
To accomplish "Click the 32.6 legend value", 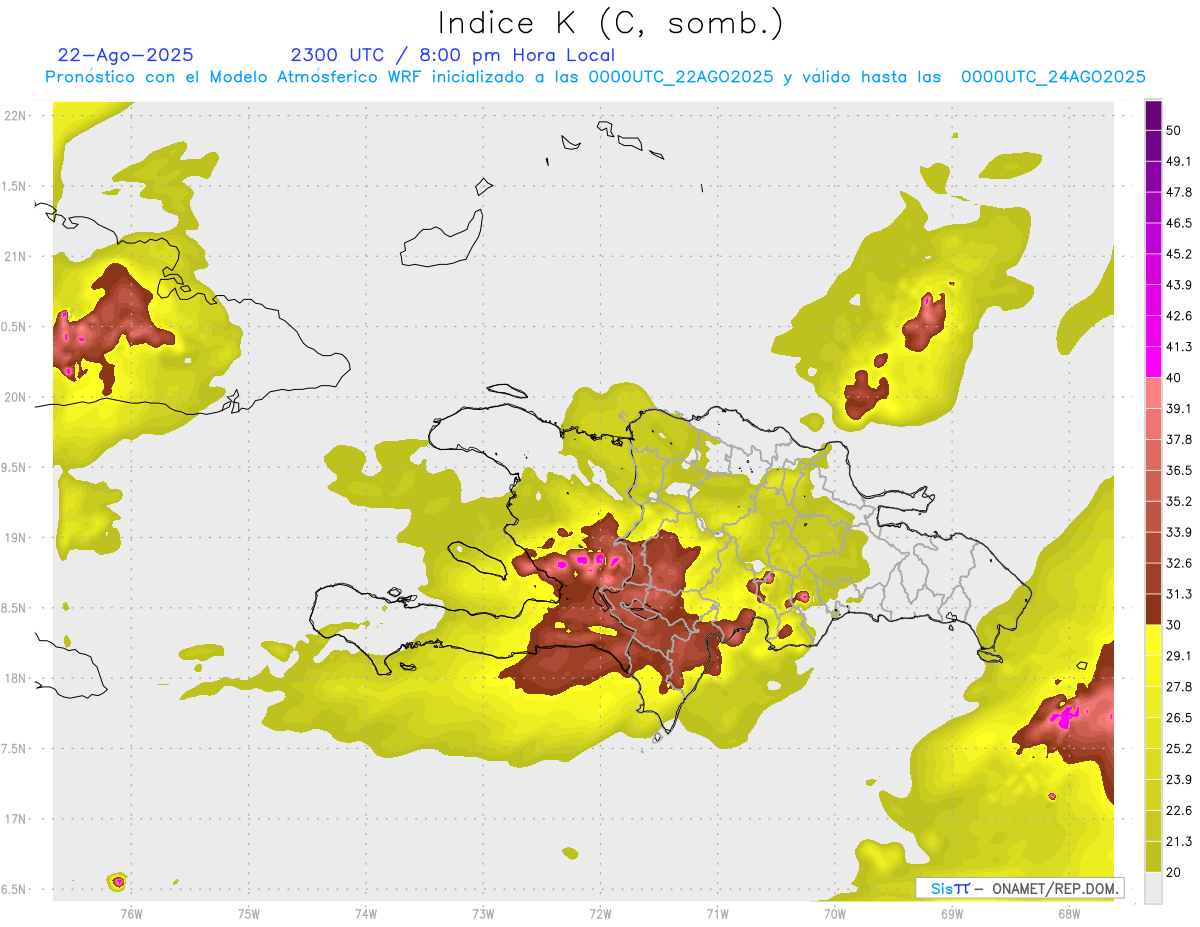I will coord(1180,563).
